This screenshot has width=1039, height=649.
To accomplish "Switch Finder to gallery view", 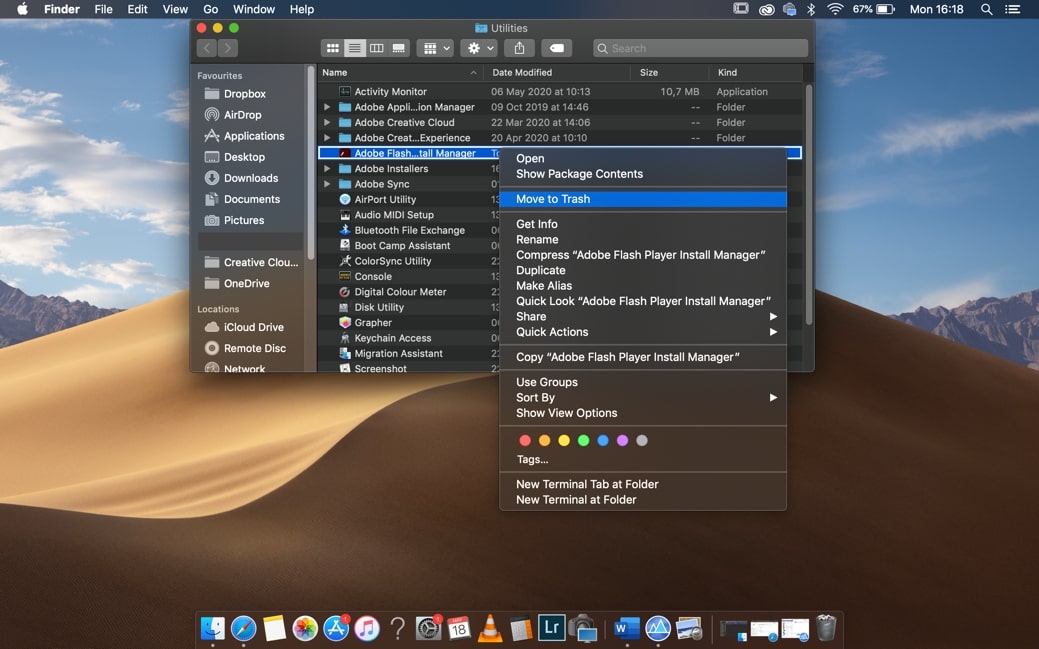I will (x=399, y=48).
